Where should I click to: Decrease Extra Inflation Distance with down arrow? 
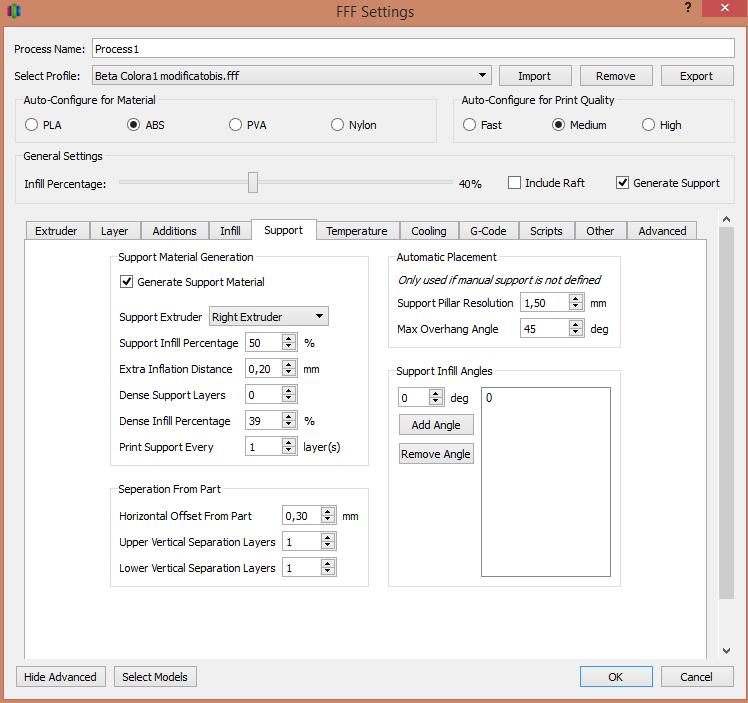(289, 373)
